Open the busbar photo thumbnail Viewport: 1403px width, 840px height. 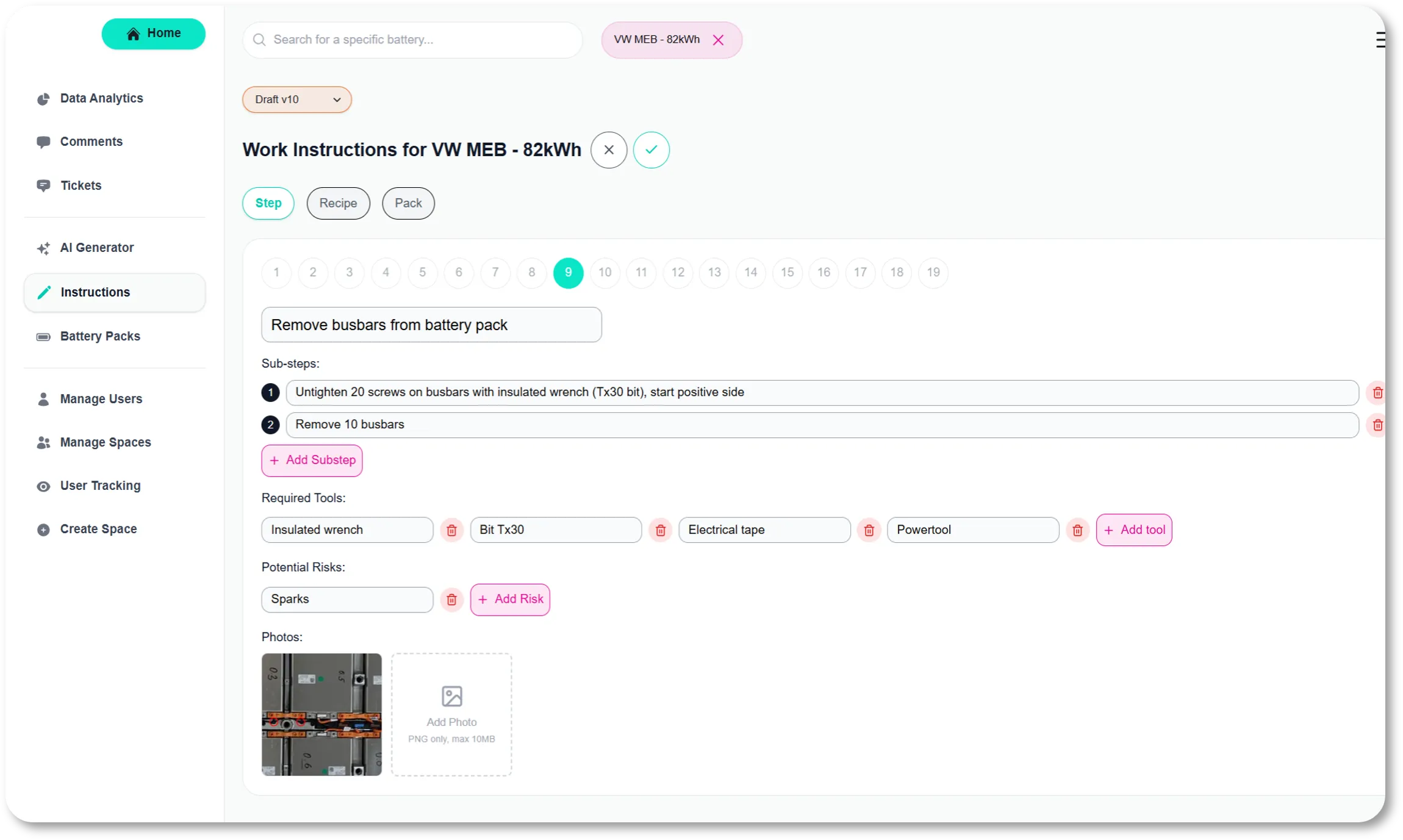coord(321,715)
